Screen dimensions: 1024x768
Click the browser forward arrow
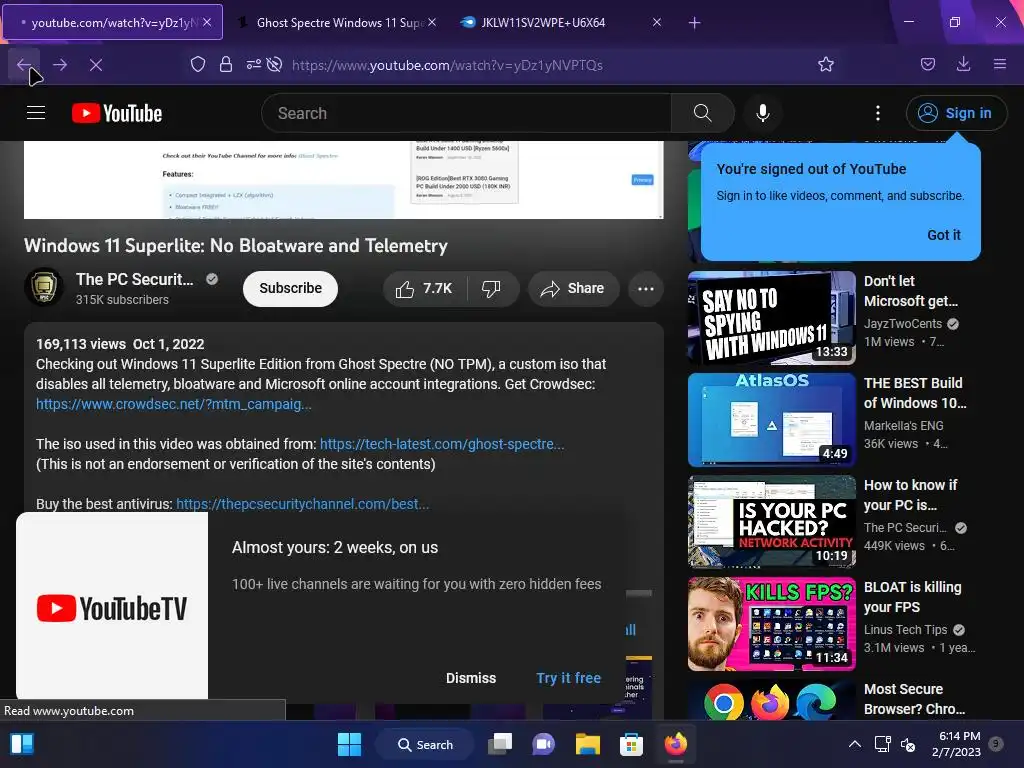(x=60, y=65)
